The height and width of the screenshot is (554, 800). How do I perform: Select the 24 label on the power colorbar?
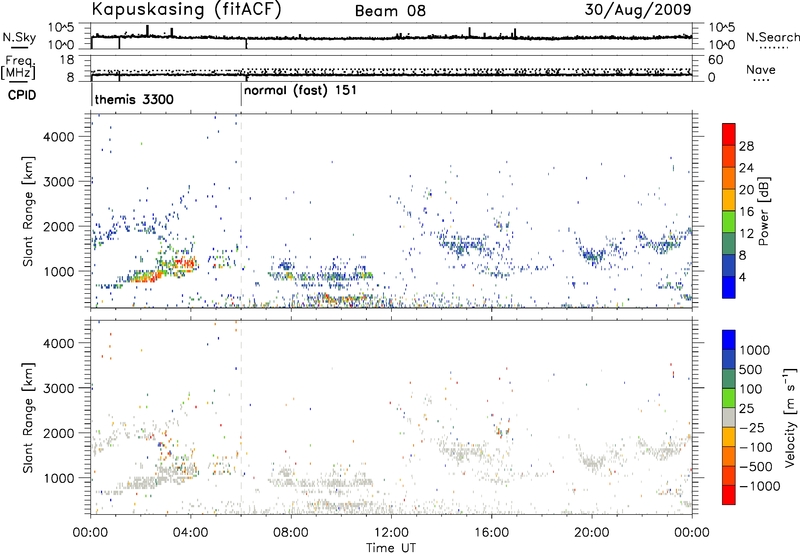click(746, 168)
